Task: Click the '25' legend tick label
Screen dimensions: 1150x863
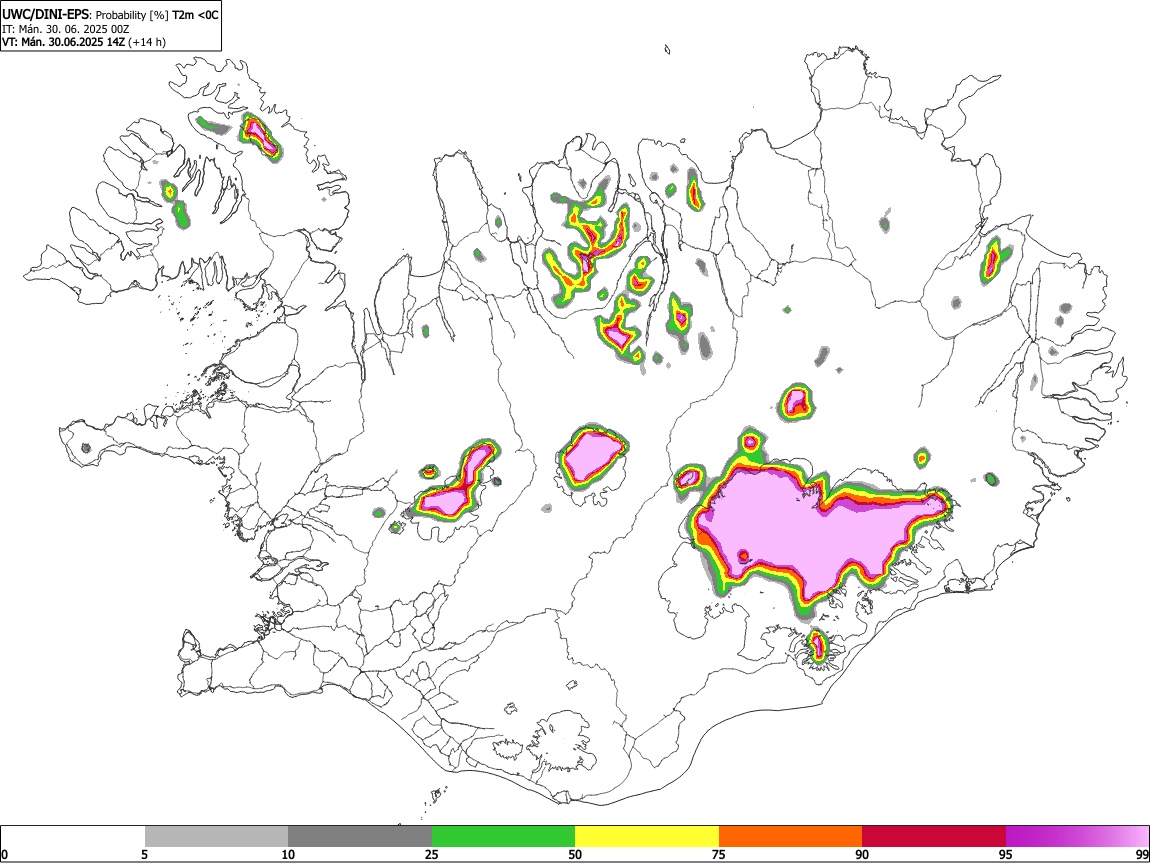Action: 432,854
